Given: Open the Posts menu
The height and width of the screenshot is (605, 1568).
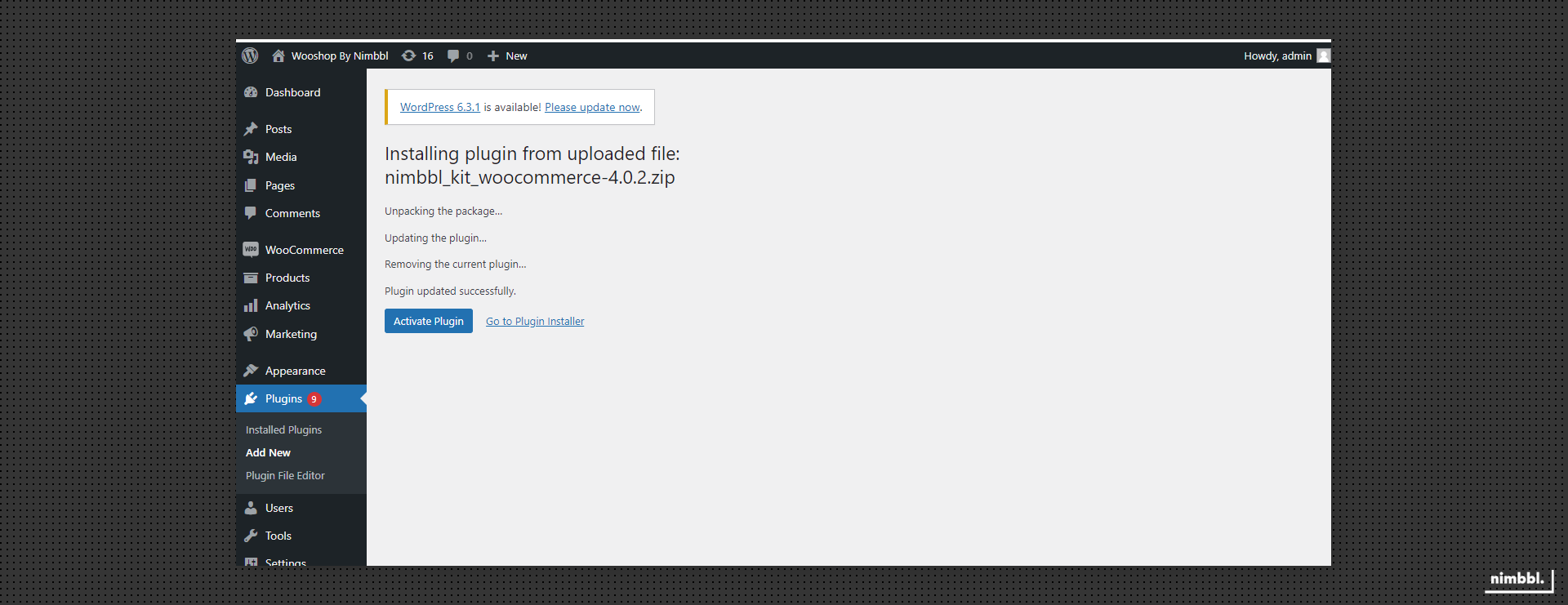Looking at the screenshot, I should [x=301, y=129].
